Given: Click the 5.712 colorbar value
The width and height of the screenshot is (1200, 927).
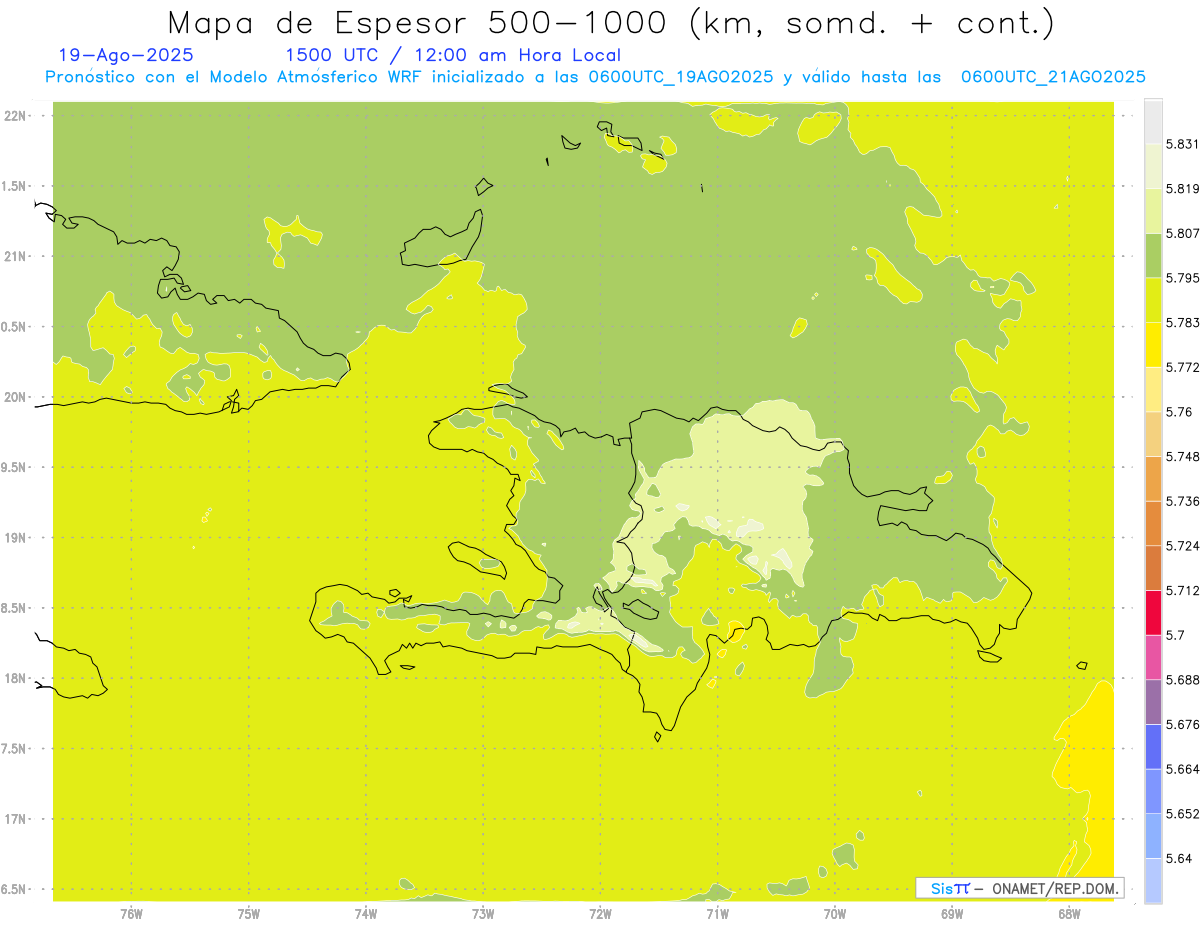Looking at the screenshot, I should point(1184,591).
